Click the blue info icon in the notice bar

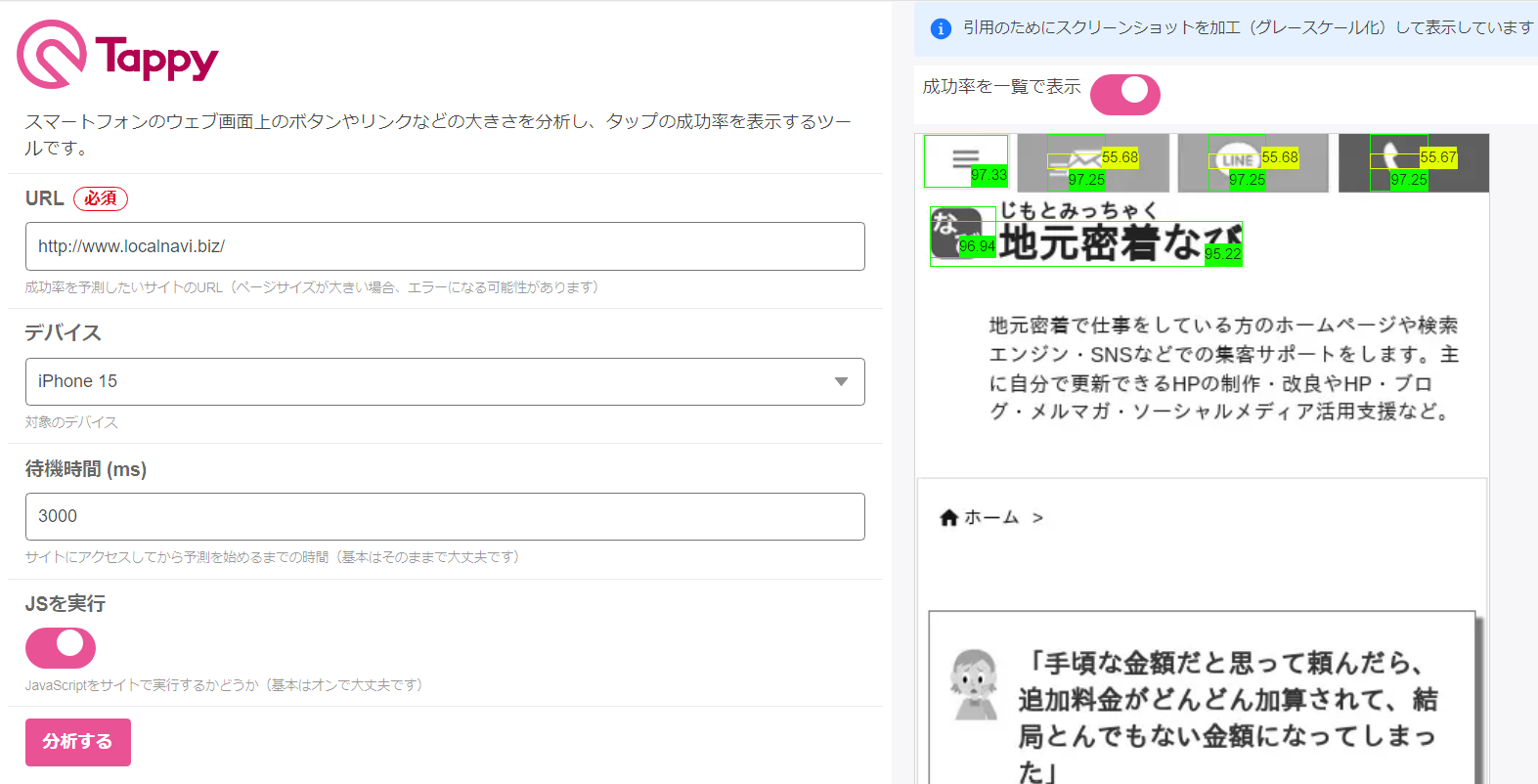(941, 28)
